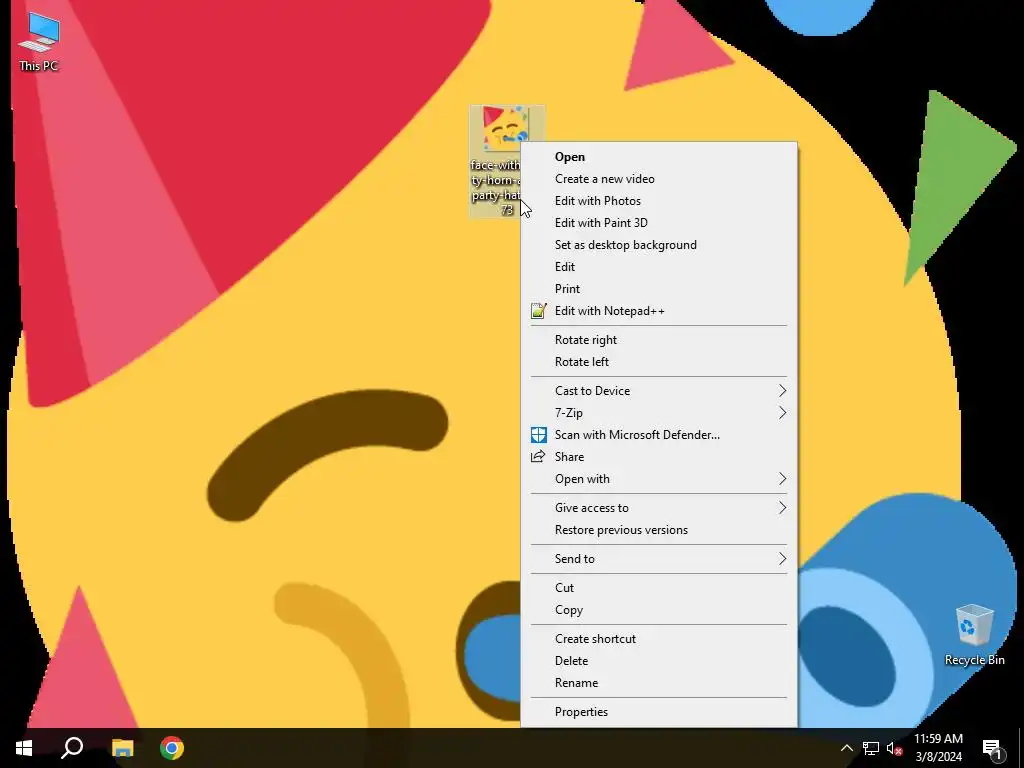Open the 7-Zip submenu
Screen dimensions: 1024x768
(659, 413)
